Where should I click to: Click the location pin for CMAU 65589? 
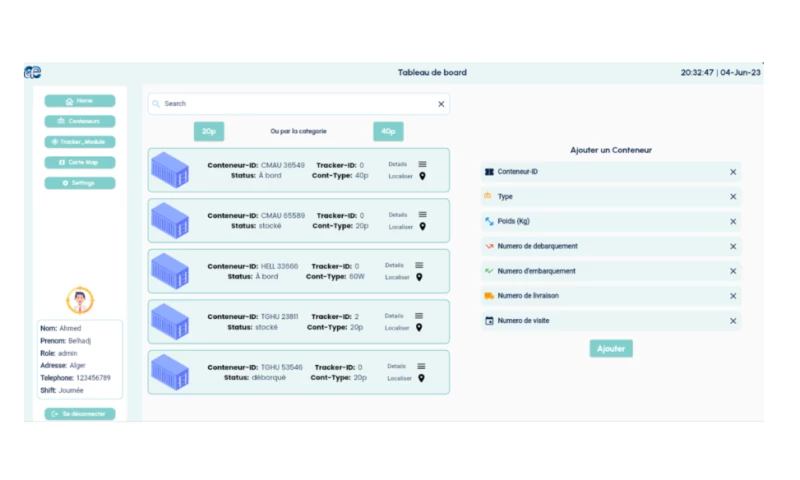point(422,227)
